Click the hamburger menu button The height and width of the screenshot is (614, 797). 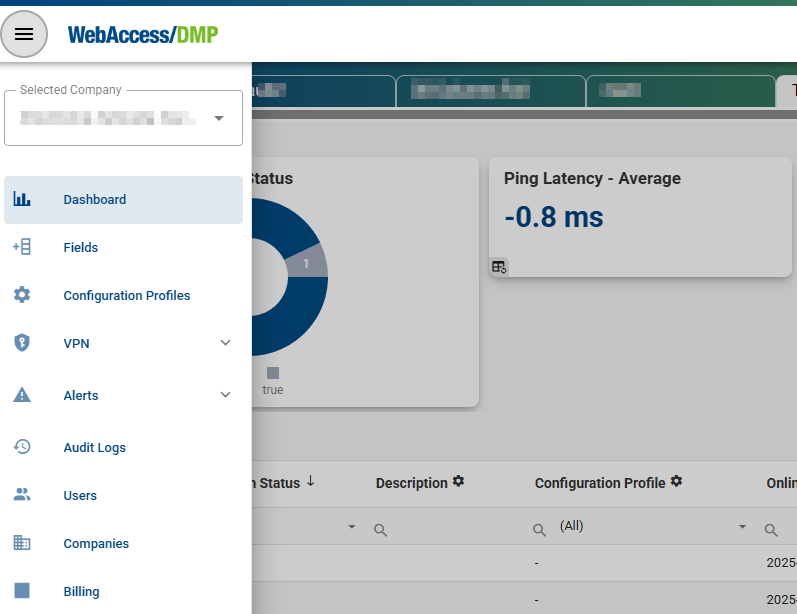click(24, 34)
